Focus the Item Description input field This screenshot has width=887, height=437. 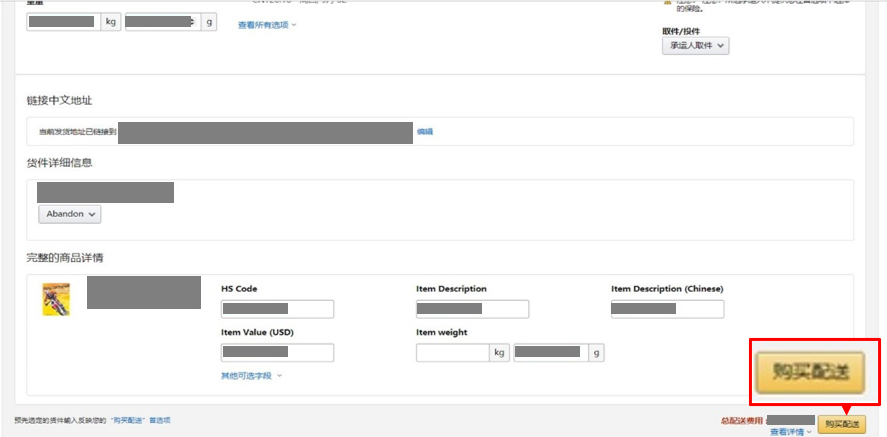coord(472,309)
